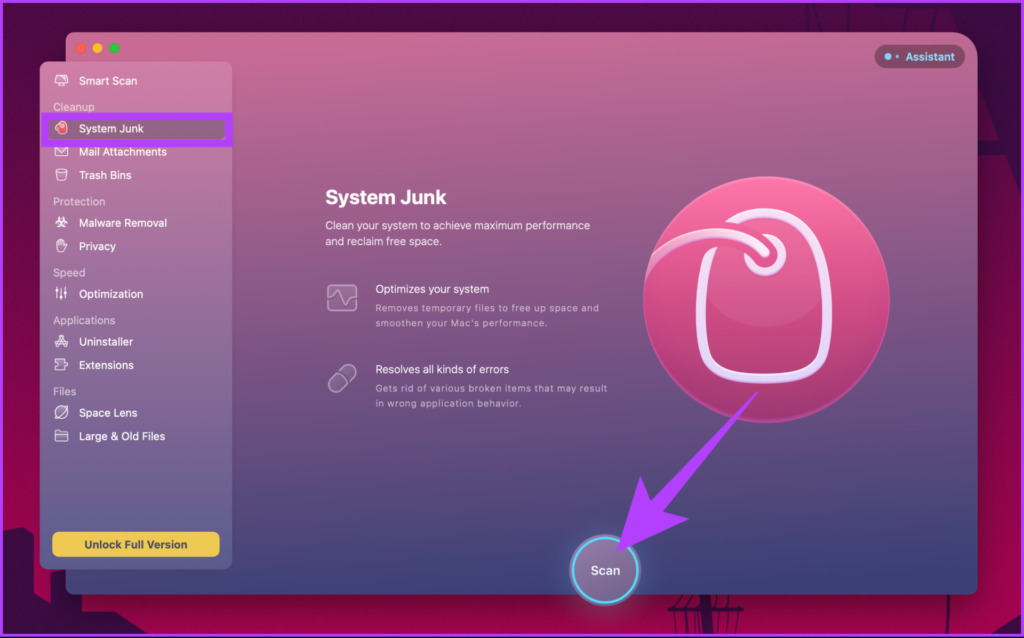Click the large pink System Junk illustration

(x=766, y=299)
